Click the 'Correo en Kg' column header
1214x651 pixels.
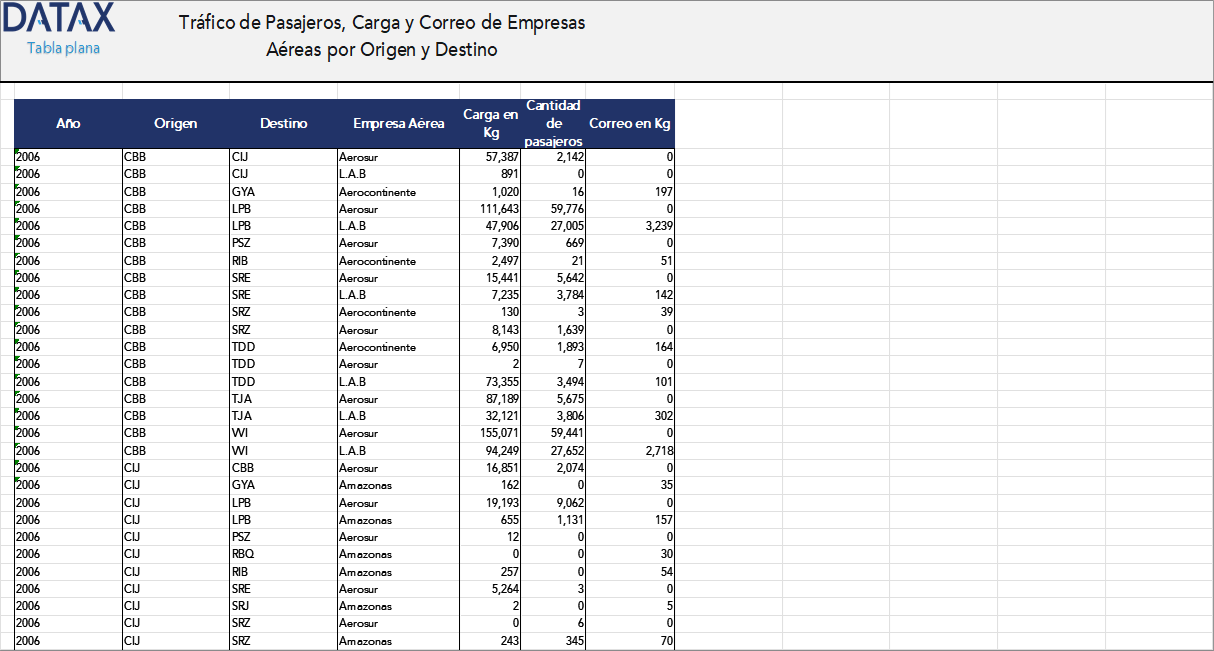(x=628, y=123)
